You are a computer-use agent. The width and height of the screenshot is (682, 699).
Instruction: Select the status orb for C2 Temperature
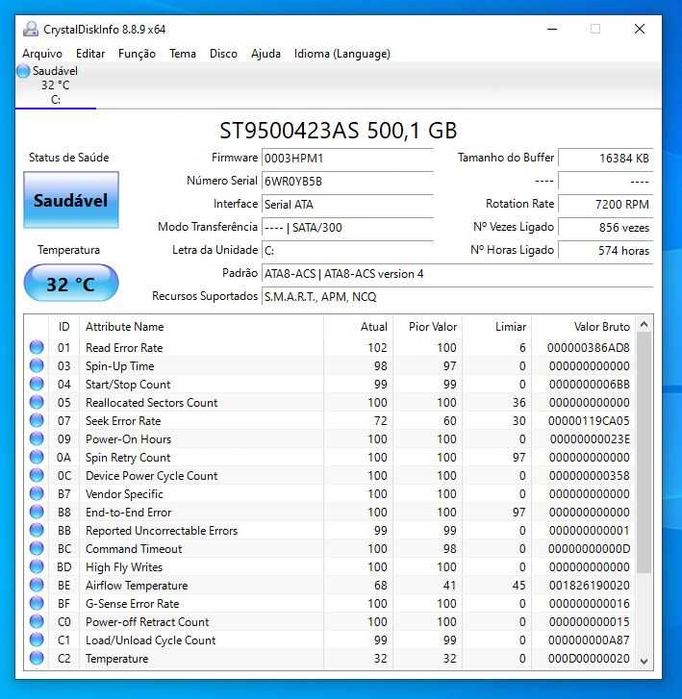click(x=37, y=658)
